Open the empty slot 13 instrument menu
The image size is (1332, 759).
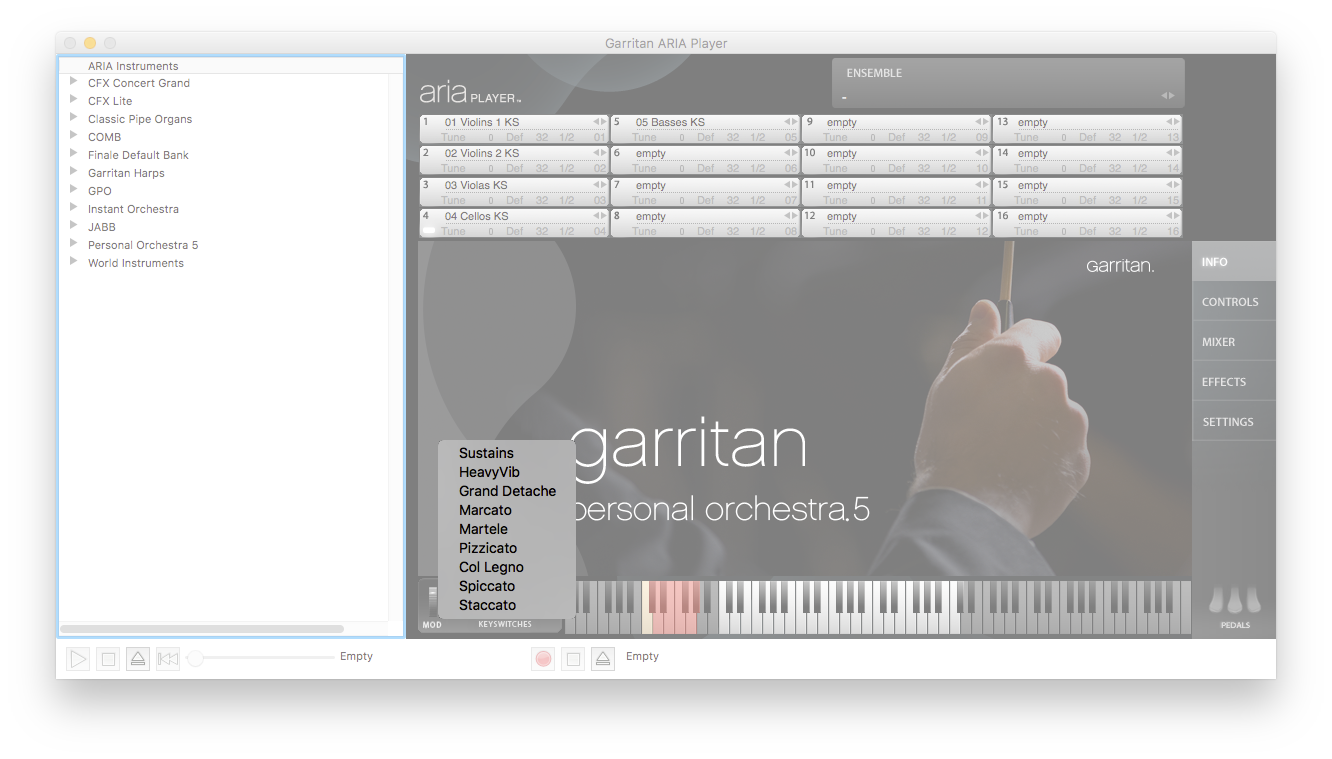pos(1033,122)
